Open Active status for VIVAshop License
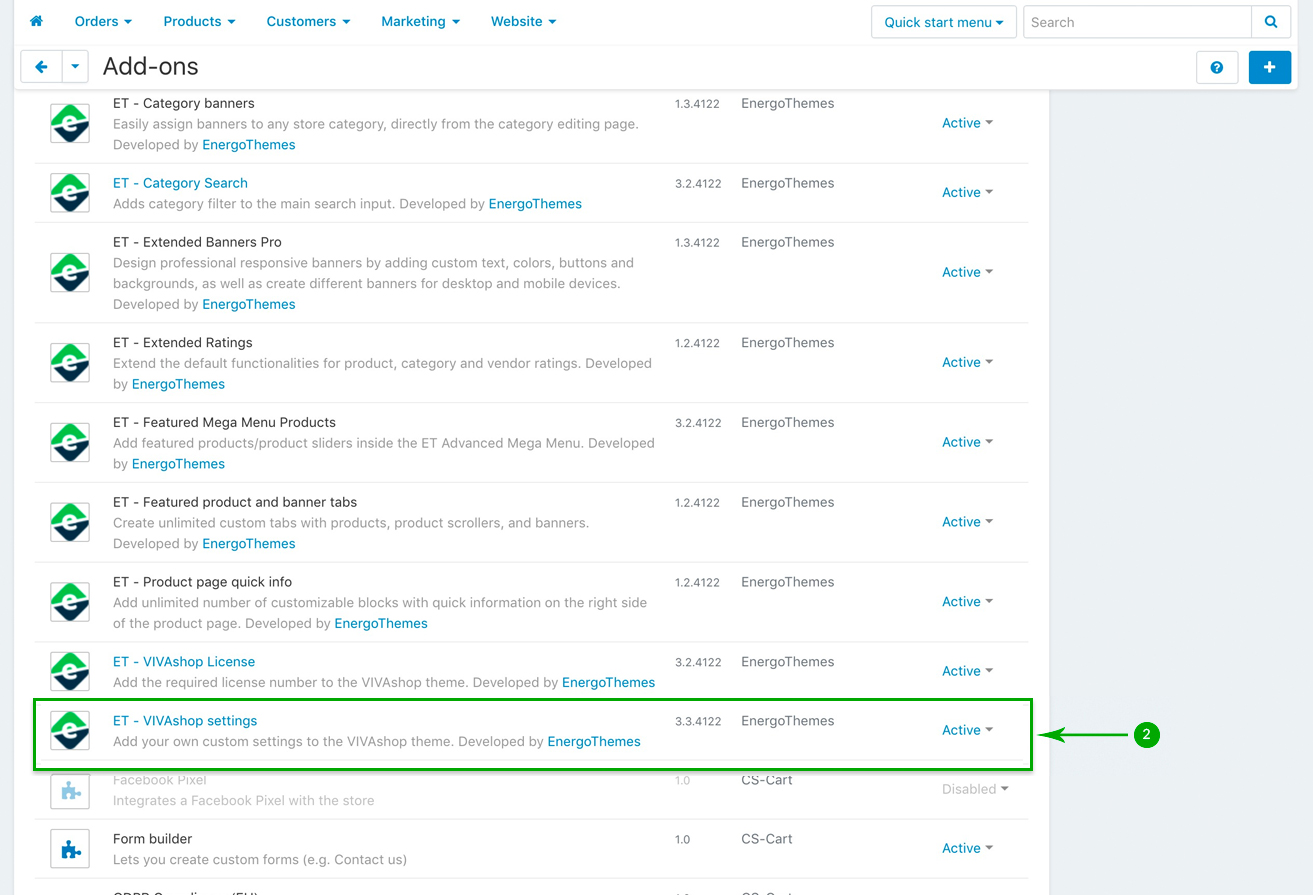 click(967, 671)
